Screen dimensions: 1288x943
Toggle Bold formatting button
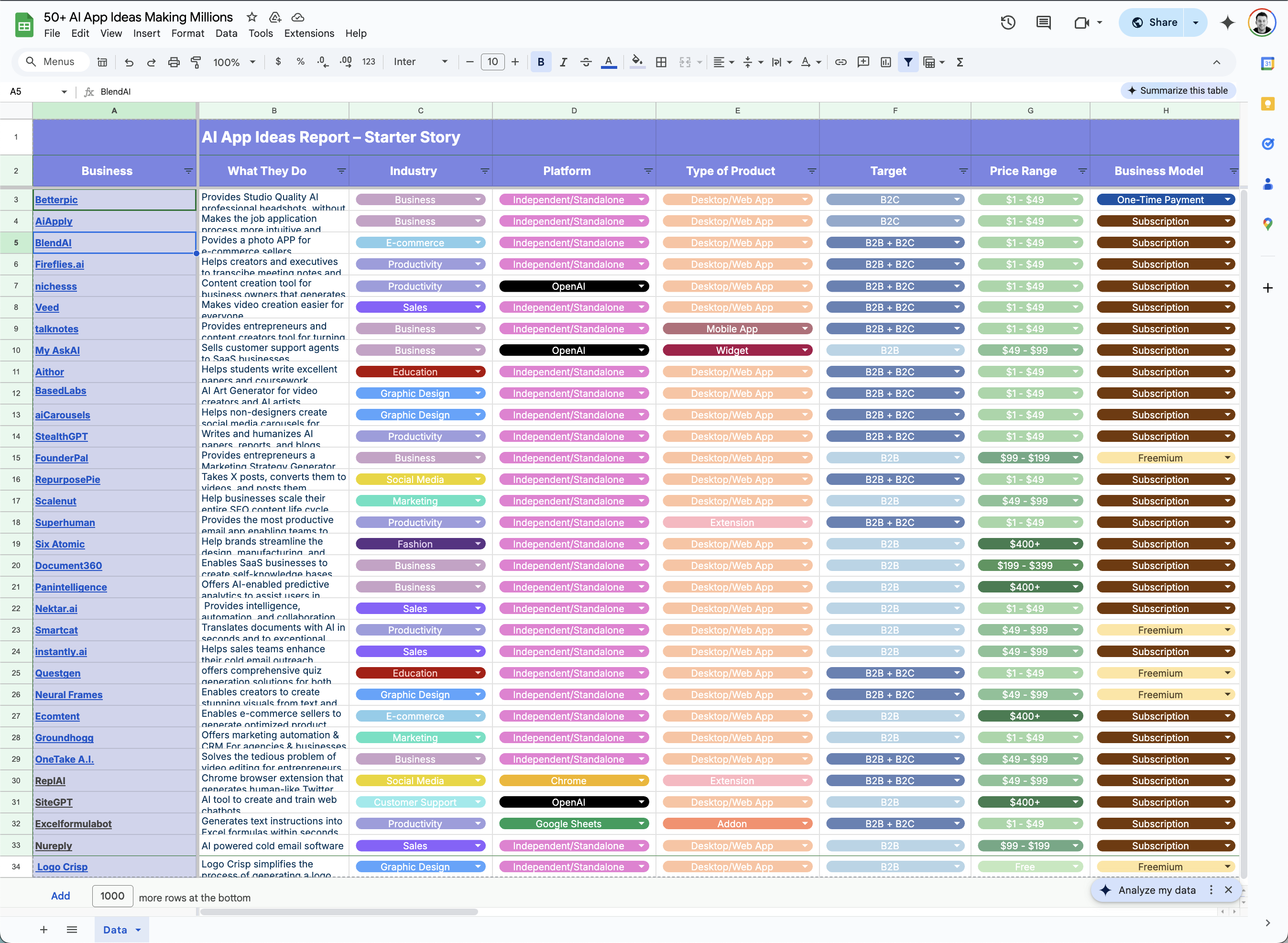[x=540, y=62]
